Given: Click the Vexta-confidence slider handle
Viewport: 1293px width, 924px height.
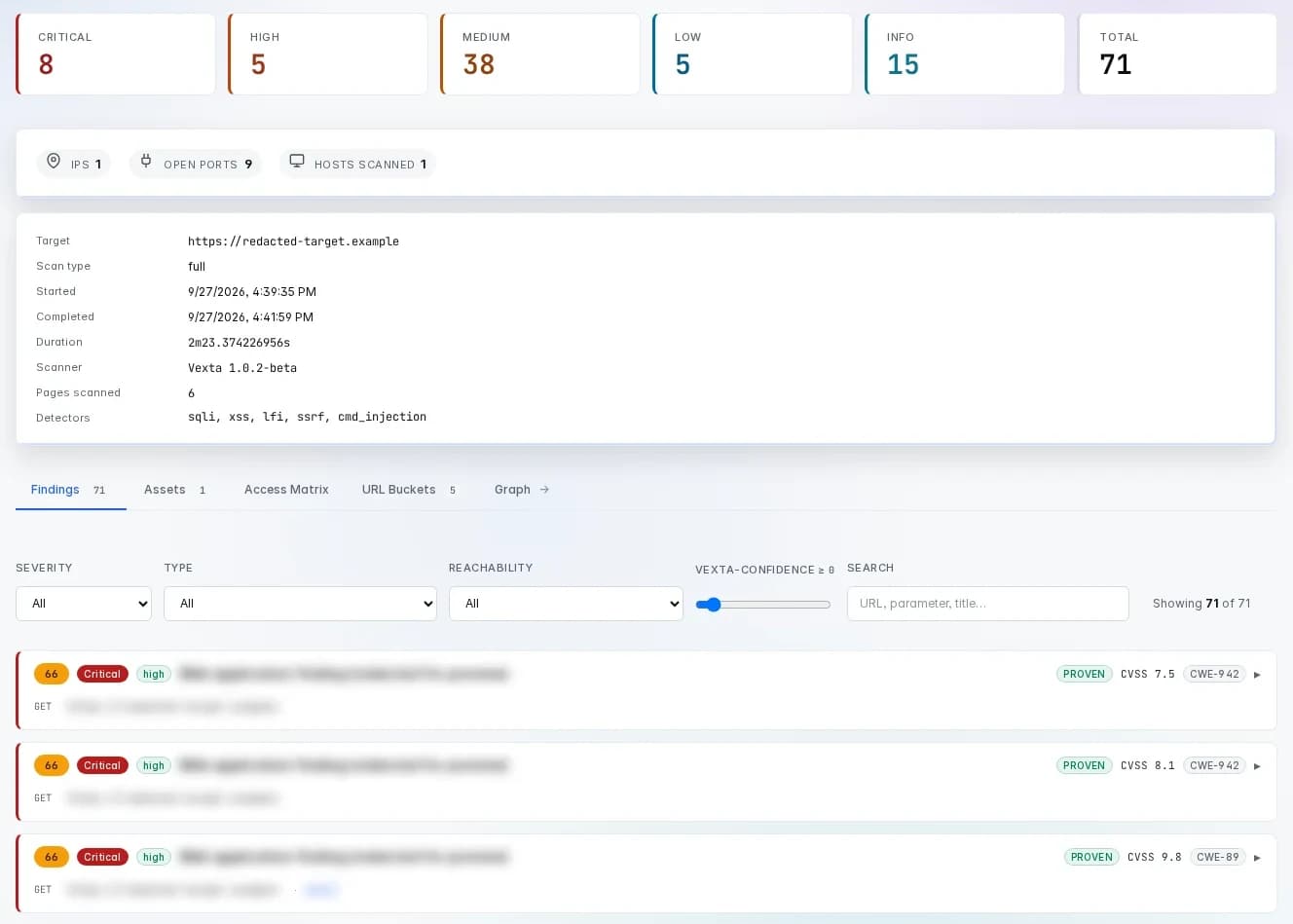Looking at the screenshot, I should 713,605.
